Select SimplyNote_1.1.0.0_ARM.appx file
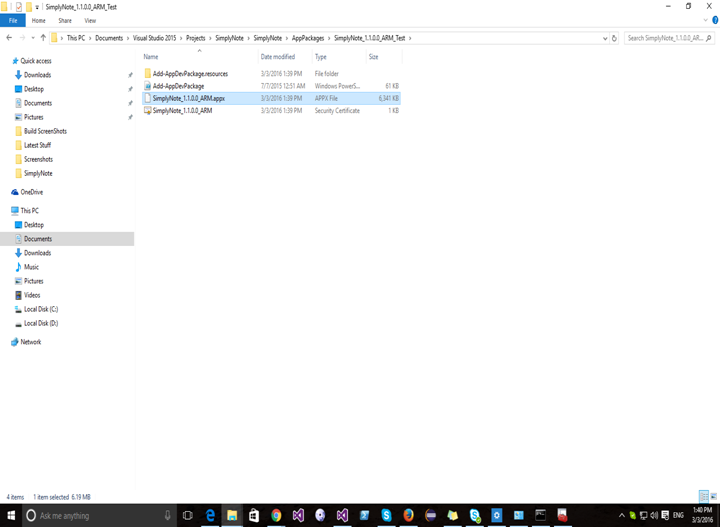The image size is (720, 527). [271, 98]
